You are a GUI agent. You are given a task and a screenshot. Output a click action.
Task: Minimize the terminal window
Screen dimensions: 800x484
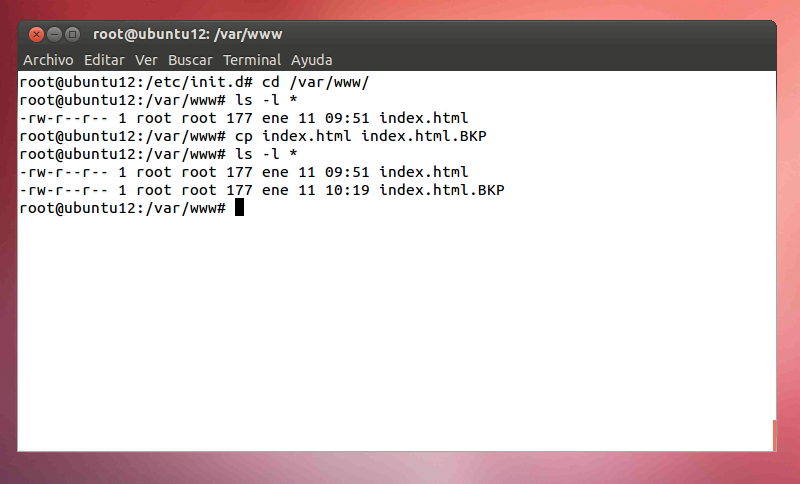coord(55,34)
